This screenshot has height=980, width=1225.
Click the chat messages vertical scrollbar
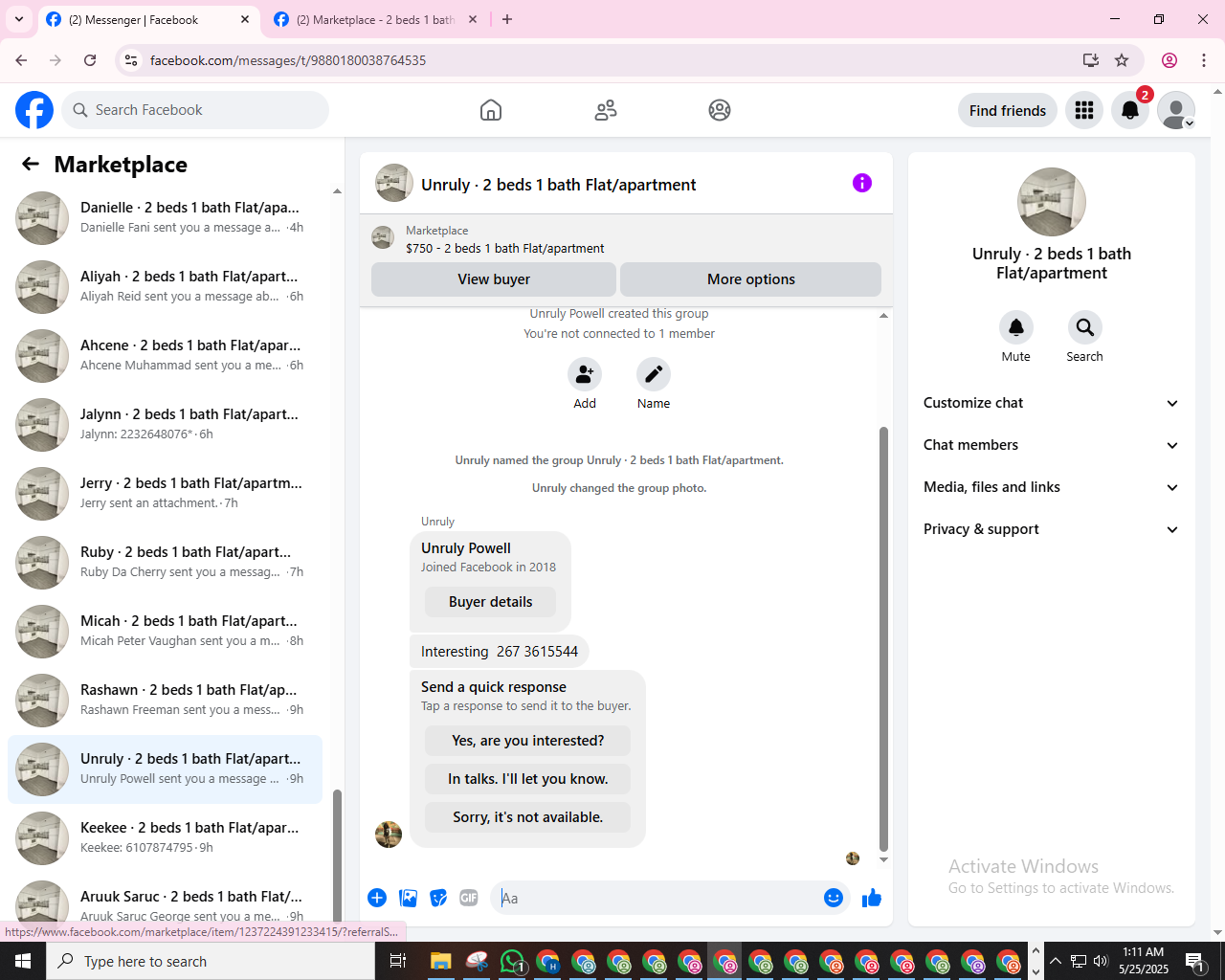[883, 638]
